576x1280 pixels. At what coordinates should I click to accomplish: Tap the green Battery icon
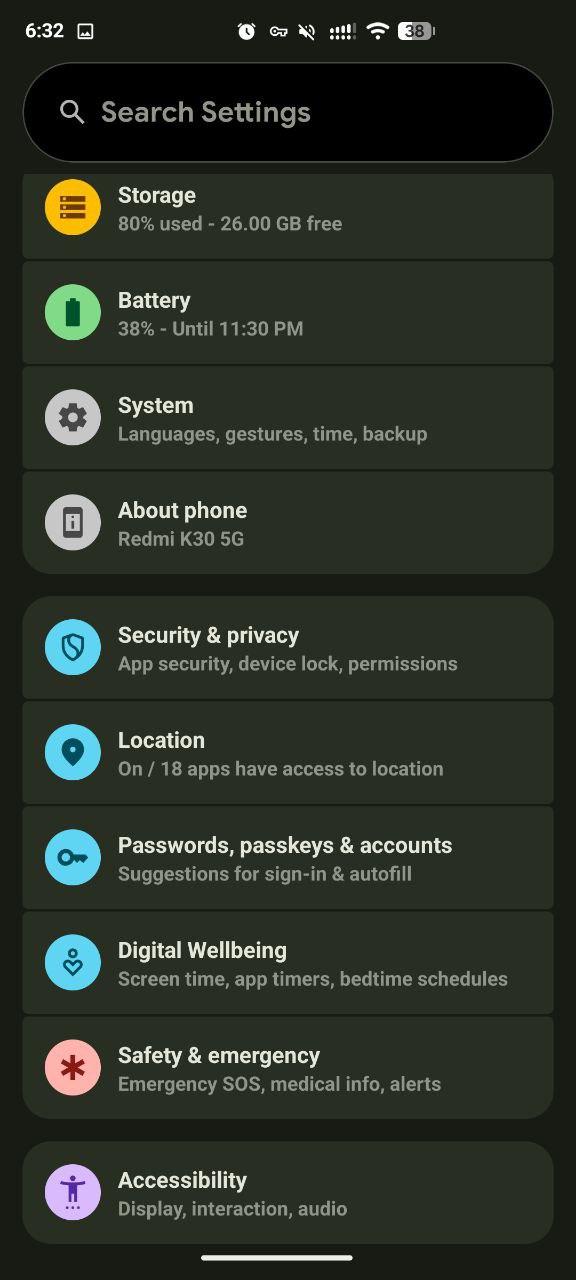pyautogui.click(x=73, y=312)
